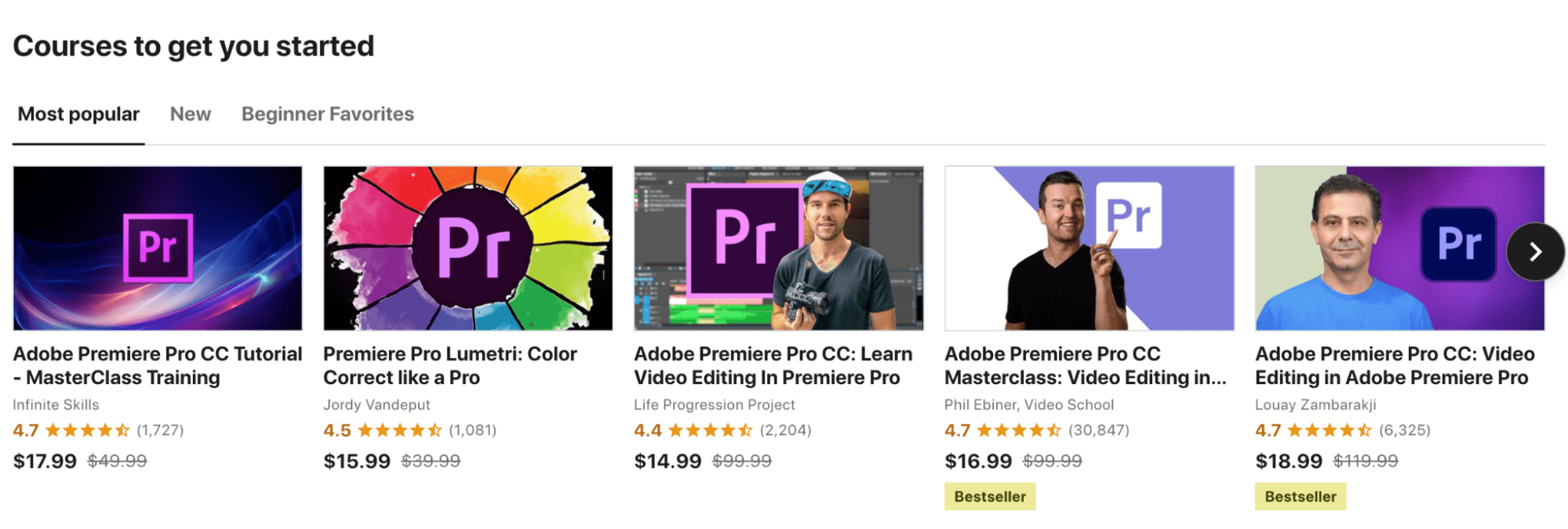Click Adobe Premiere Pro CC Masterclass title
This screenshot has width=1568, height=529.
(1085, 365)
